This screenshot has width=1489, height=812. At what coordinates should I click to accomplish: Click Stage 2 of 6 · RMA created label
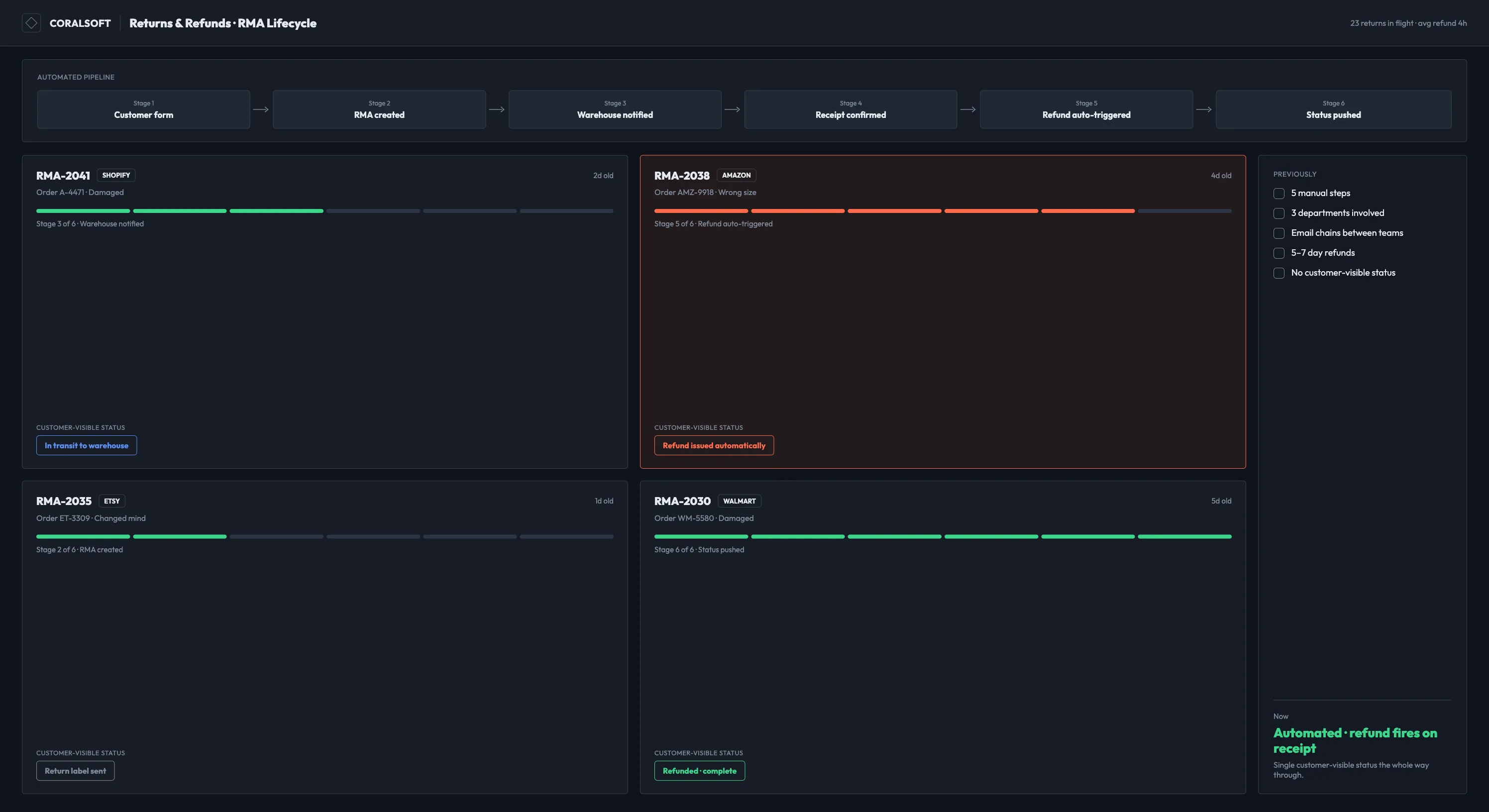(x=80, y=550)
